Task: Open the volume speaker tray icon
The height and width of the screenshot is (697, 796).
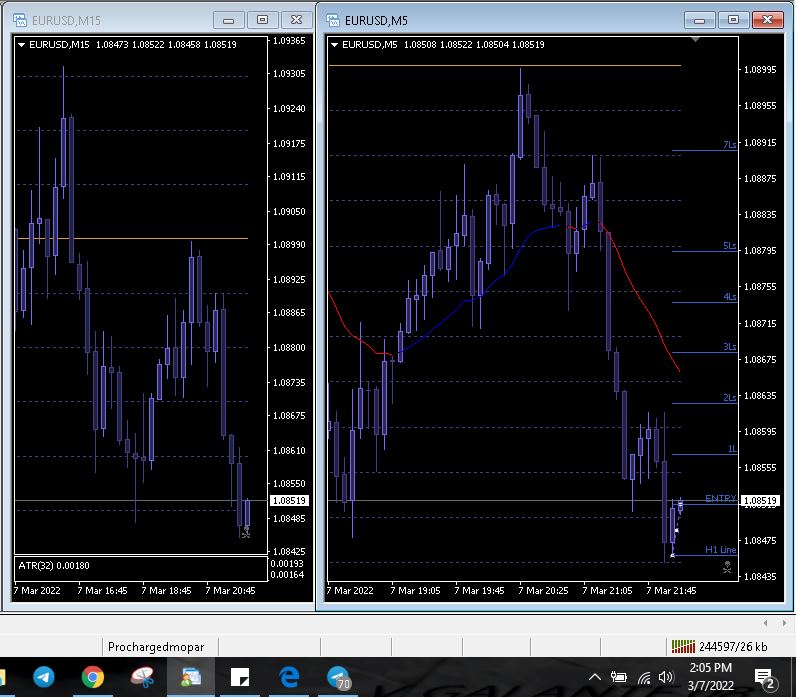Action: [x=666, y=677]
